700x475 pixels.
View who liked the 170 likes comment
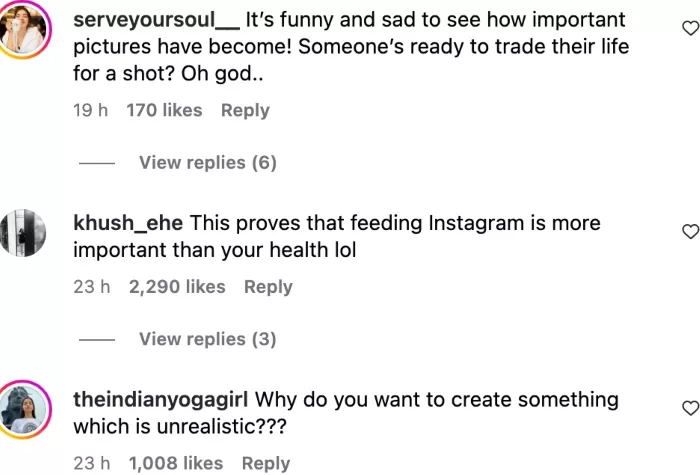164,110
